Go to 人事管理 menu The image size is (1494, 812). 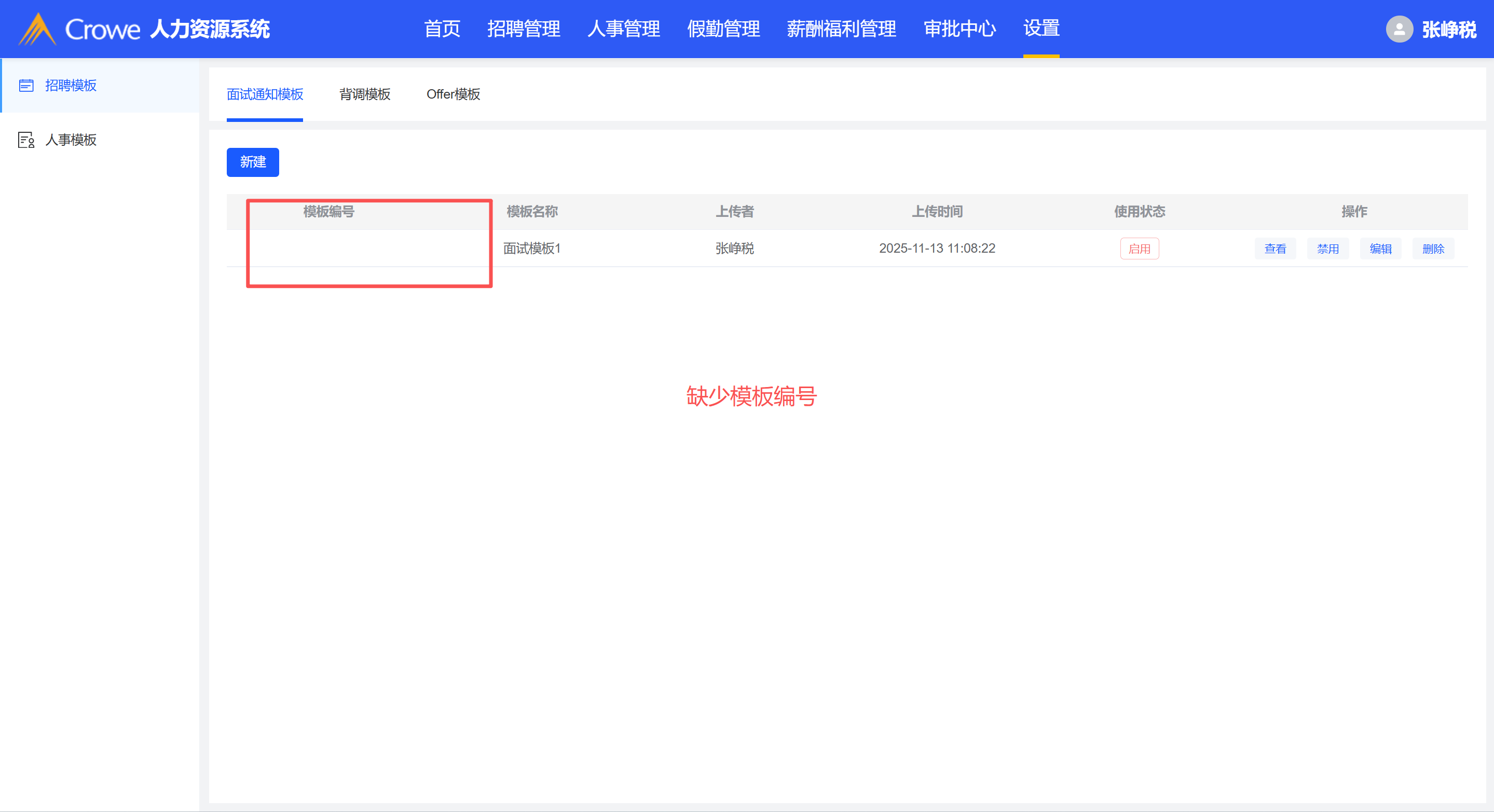[623, 29]
